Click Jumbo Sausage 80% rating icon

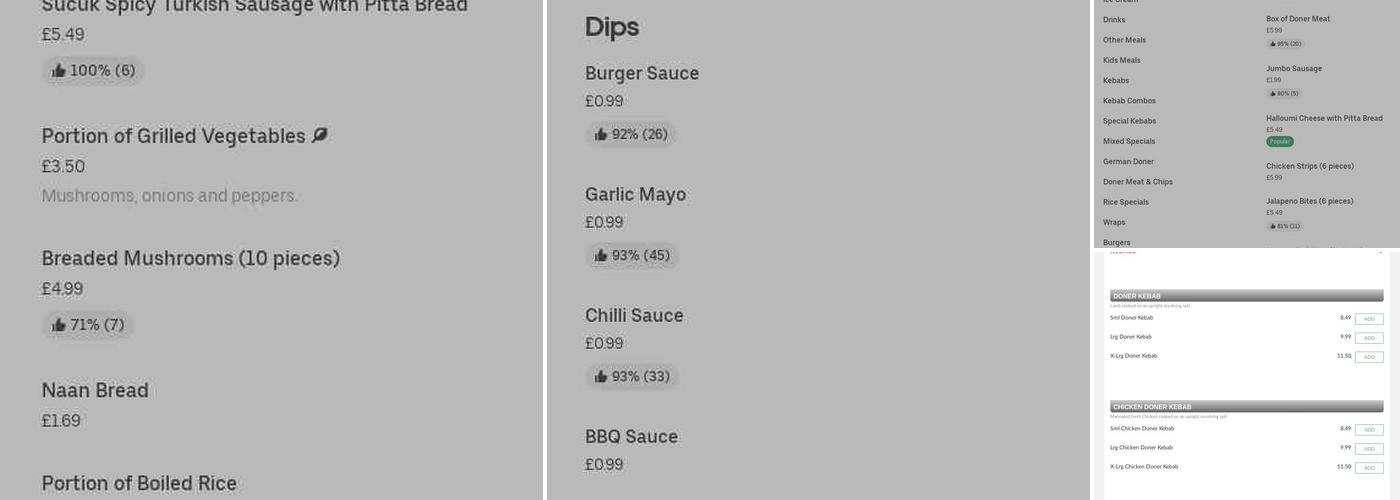tap(1273, 94)
